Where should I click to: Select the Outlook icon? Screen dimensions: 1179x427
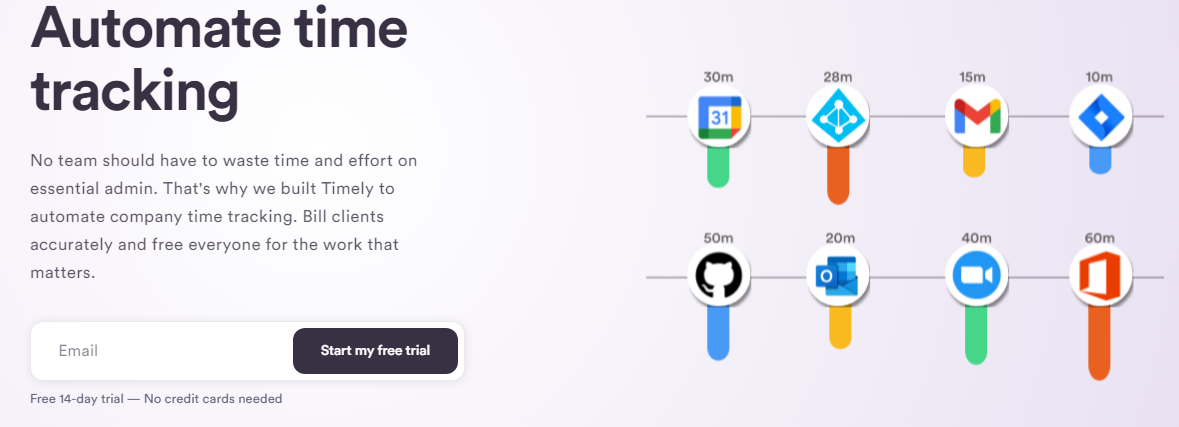[x=838, y=276]
